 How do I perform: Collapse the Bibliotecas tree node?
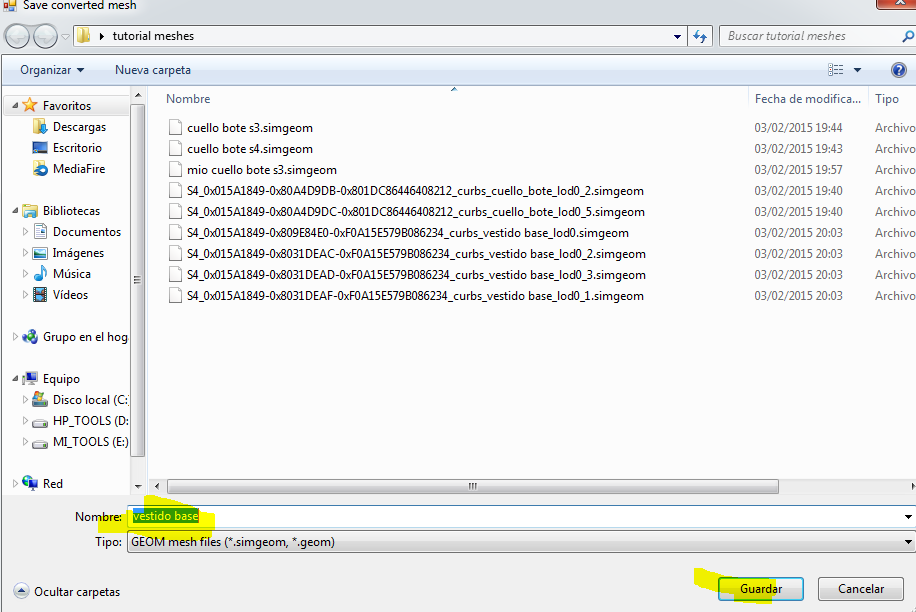pyautogui.click(x=16, y=211)
